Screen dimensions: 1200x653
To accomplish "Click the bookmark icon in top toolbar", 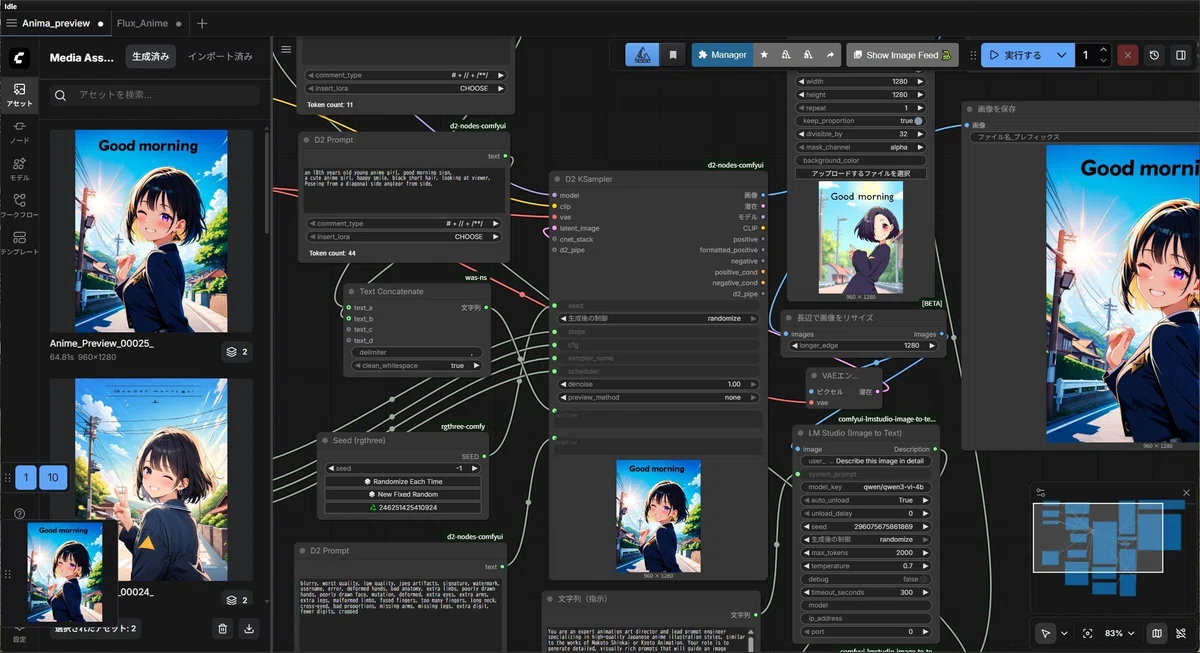I will tap(673, 55).
